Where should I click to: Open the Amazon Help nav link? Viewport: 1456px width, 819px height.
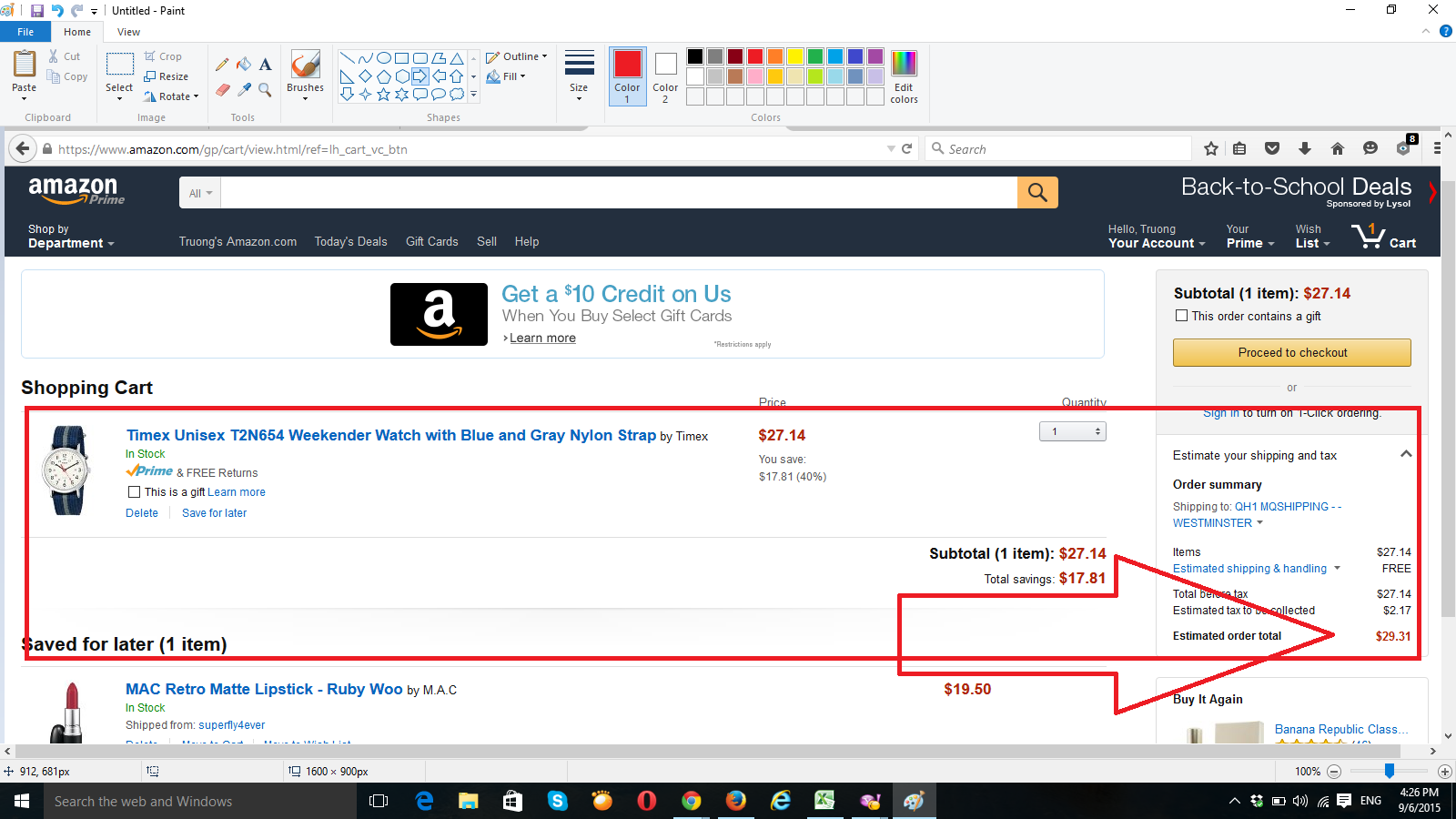point(527,241)
